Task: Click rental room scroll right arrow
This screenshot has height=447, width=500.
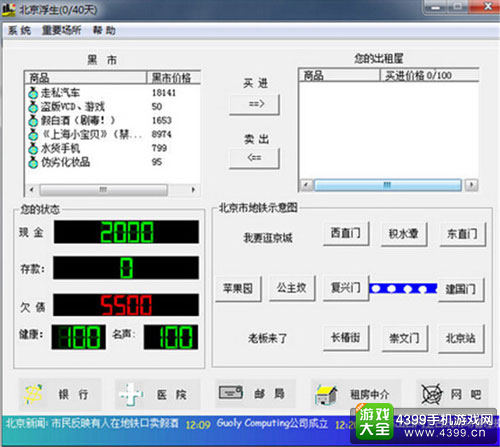Action: click(x=471, y=185)
